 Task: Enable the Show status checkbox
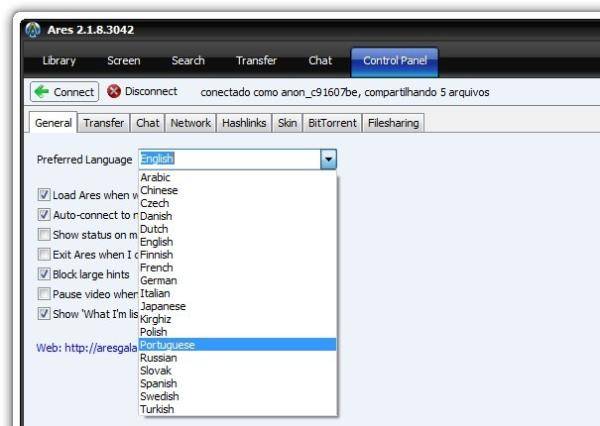(x=44, y=234)
